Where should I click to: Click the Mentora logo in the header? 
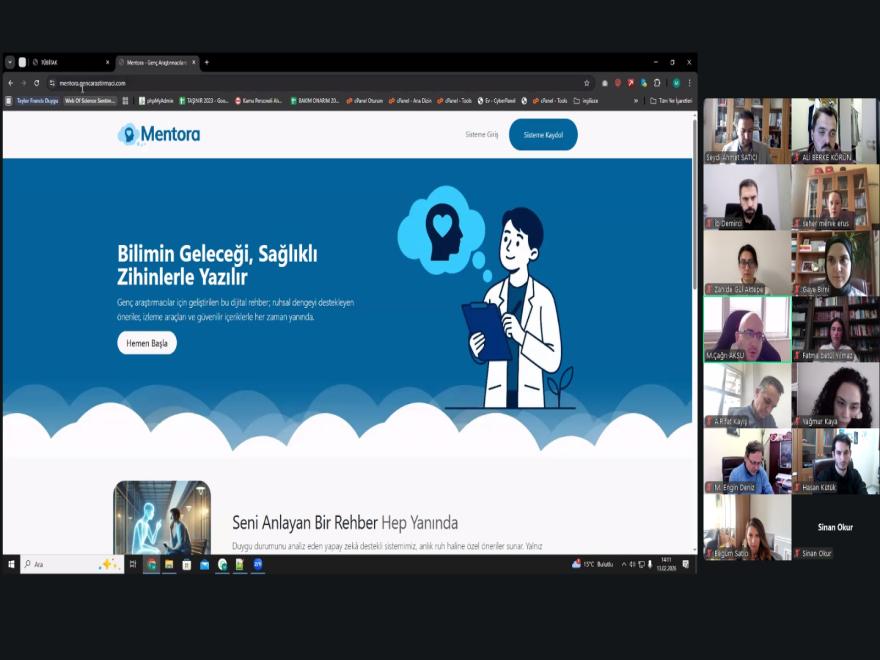tap(159, 134)
